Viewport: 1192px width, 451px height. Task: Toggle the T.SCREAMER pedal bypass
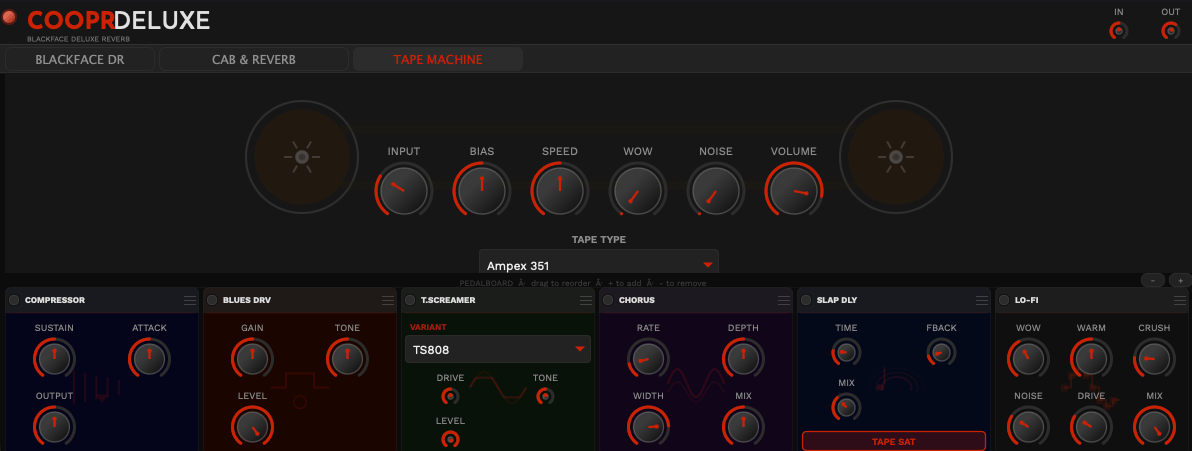pos(411,300)
